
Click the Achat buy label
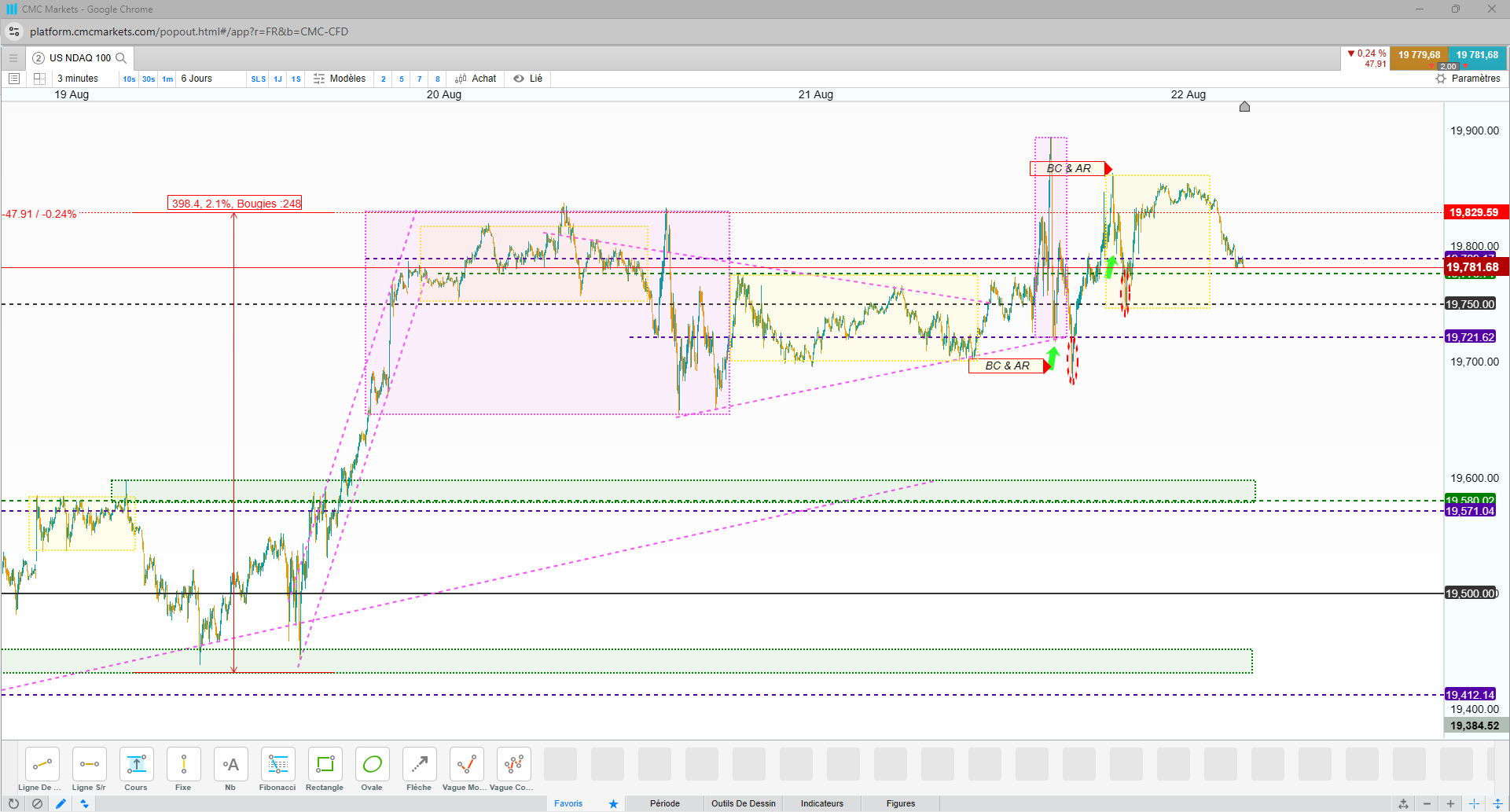click(484, 79)
